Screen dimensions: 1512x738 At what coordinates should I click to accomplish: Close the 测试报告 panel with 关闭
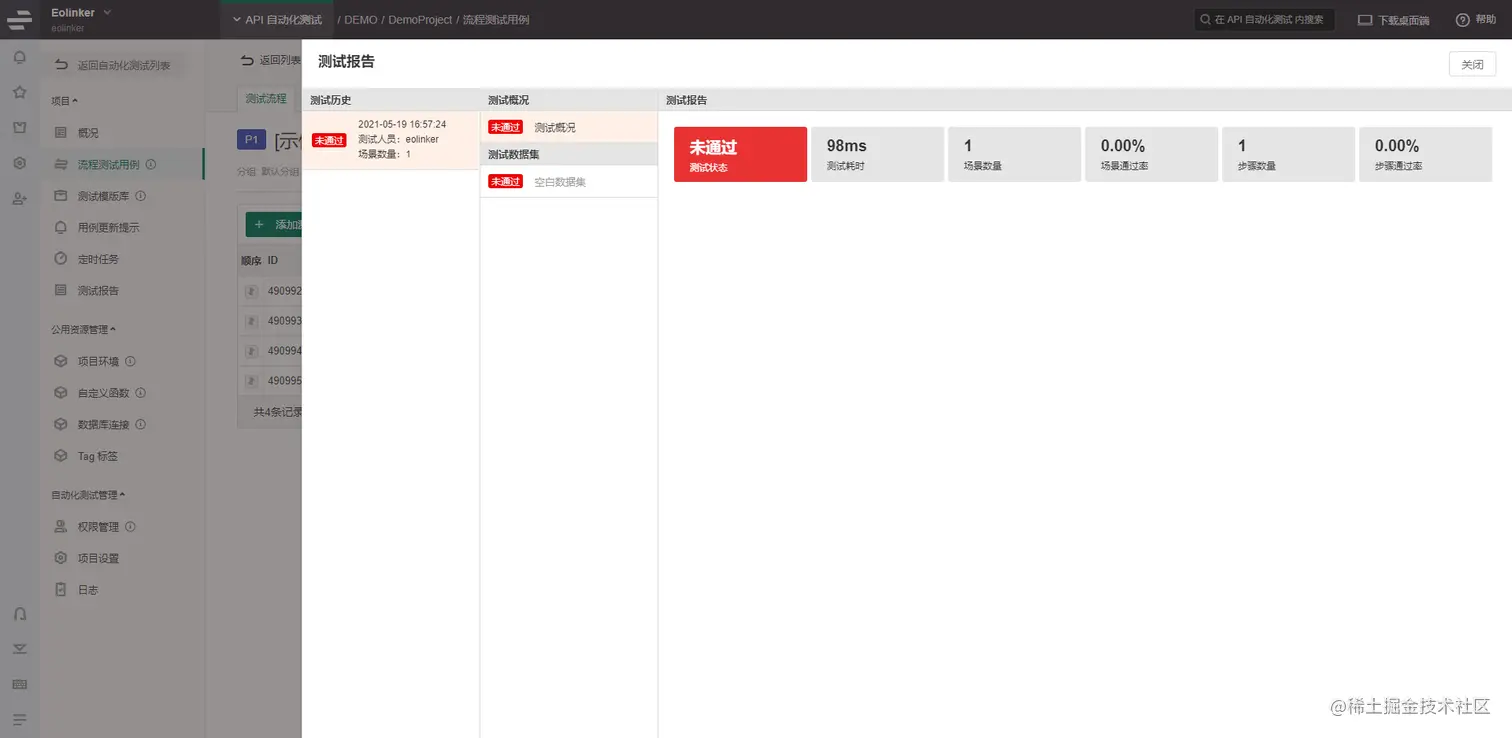pos(1472,64)
